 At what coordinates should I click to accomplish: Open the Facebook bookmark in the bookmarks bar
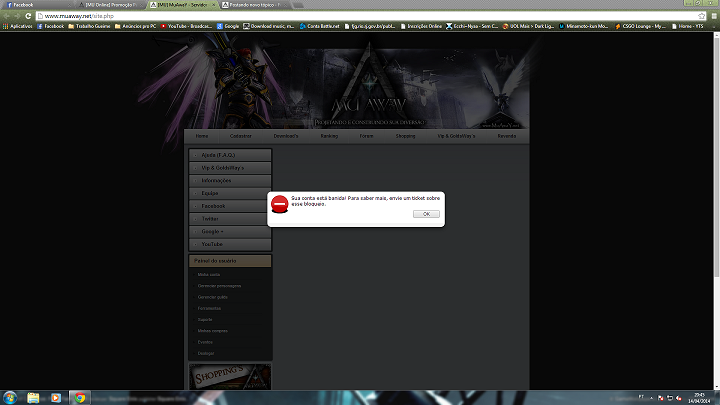tap(52, 26)
